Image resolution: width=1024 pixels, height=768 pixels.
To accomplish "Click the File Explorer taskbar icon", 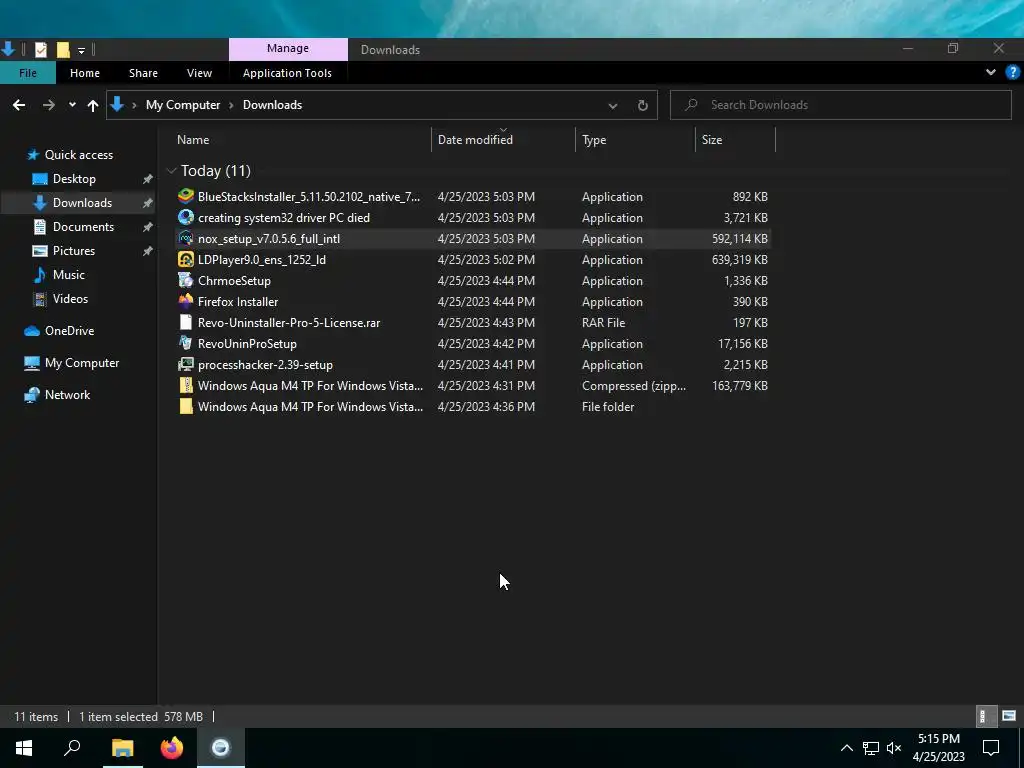I will click(x=122, y=748).
